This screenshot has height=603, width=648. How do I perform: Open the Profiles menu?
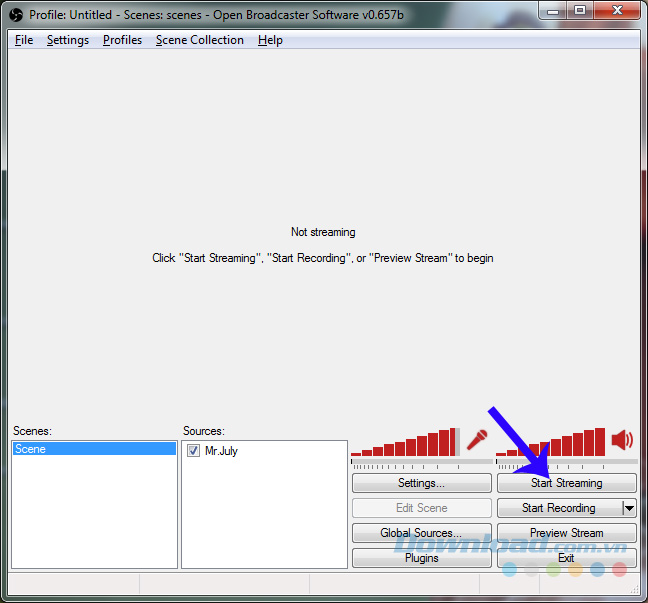coord(122,40)
